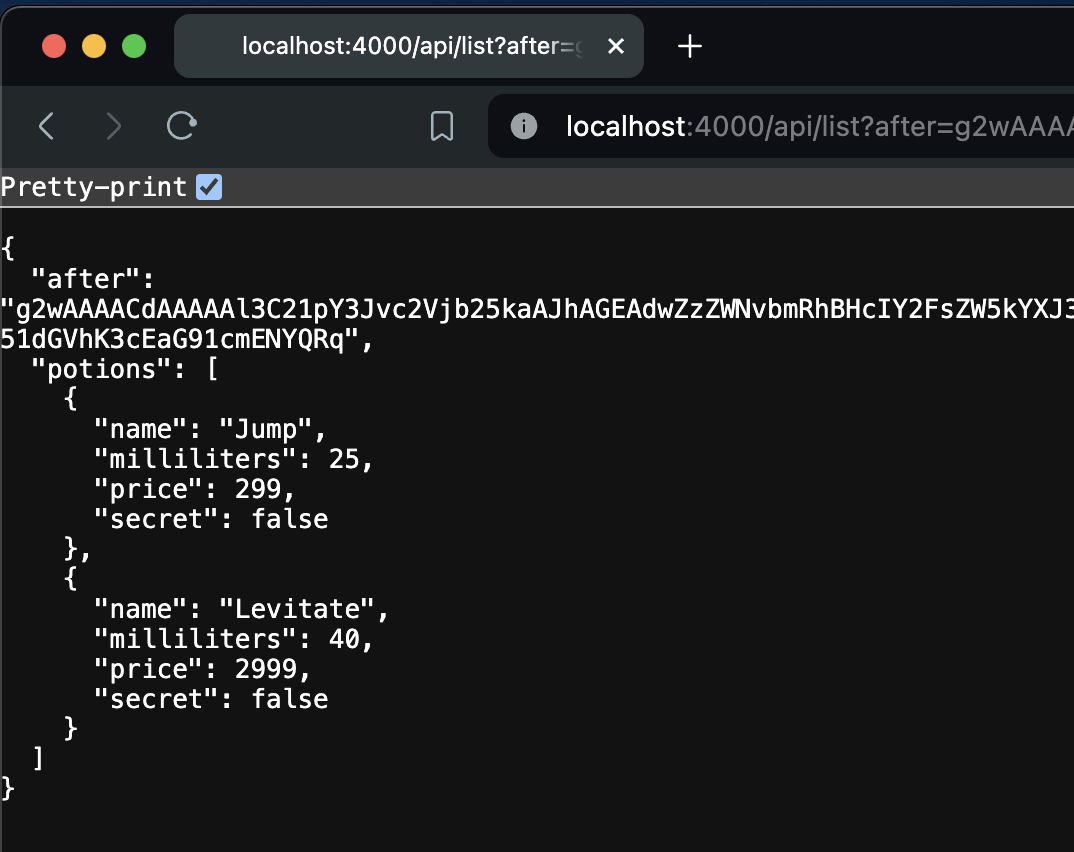Click the yellow minimize window button

click(x=94, y=46)
